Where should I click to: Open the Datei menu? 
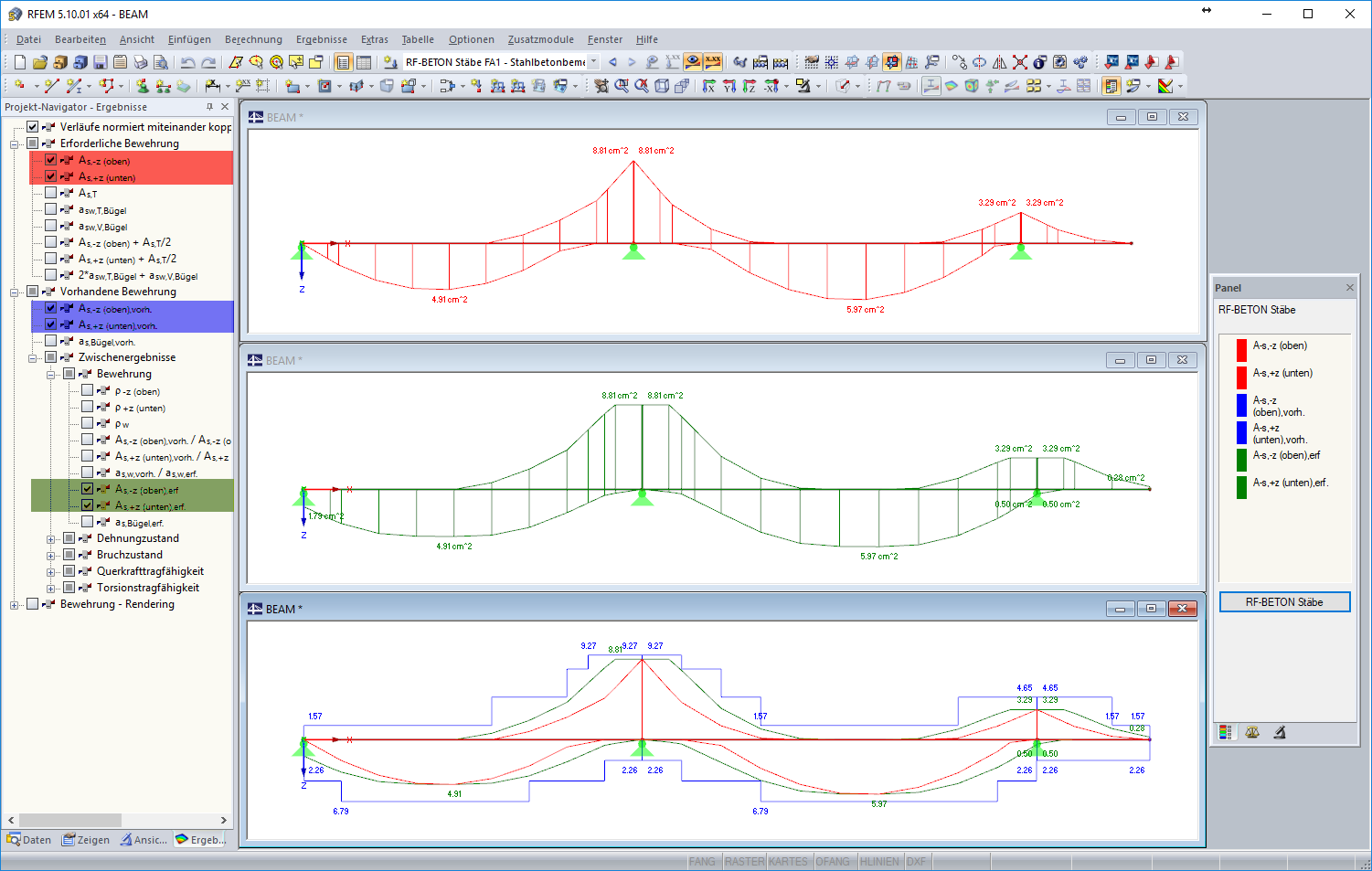point(28,39)
